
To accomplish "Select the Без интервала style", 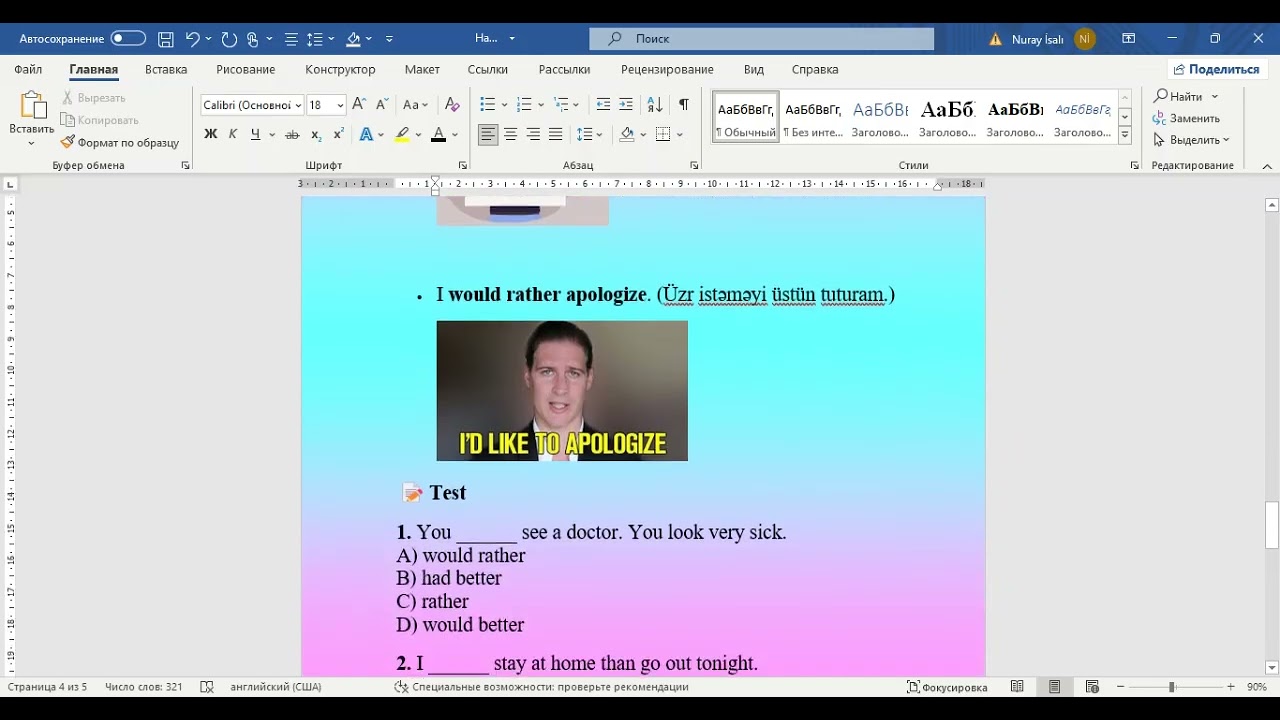I will [x=813, y=118].
